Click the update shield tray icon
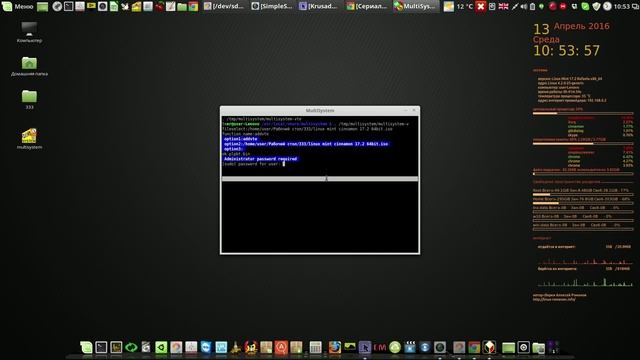 596,6
